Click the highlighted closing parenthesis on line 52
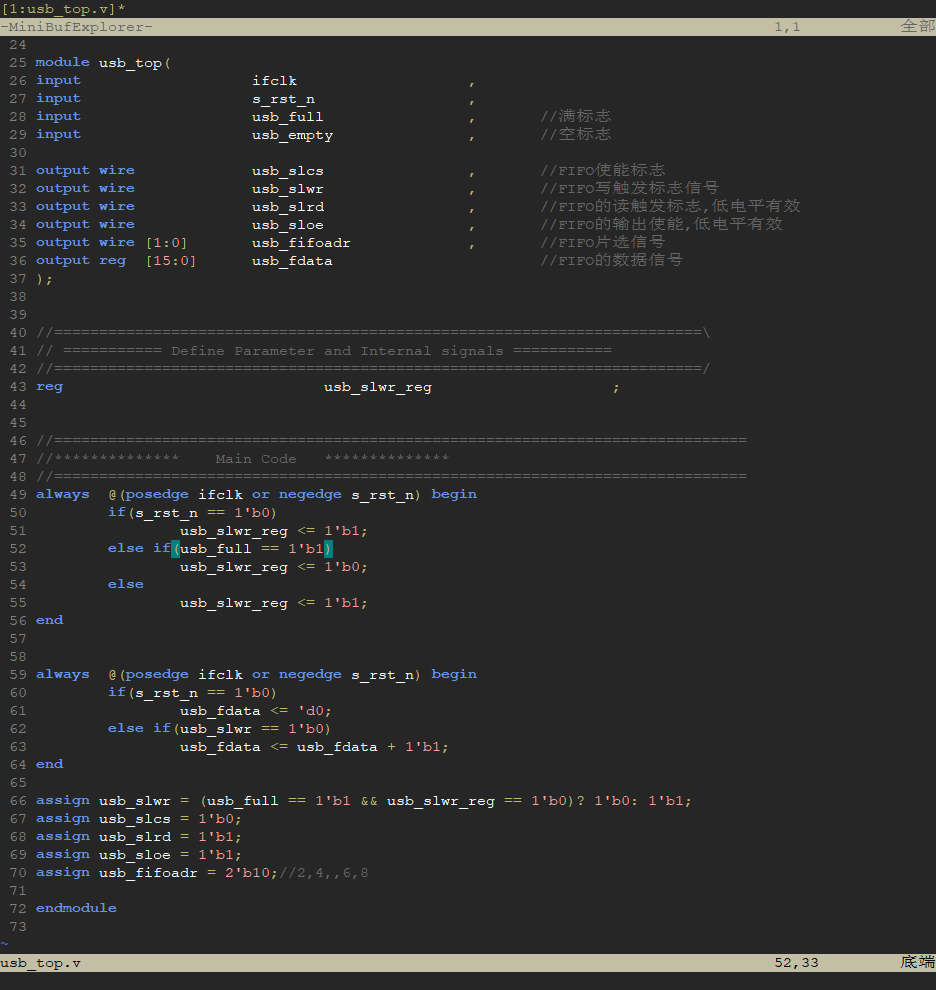 (328, 549)
